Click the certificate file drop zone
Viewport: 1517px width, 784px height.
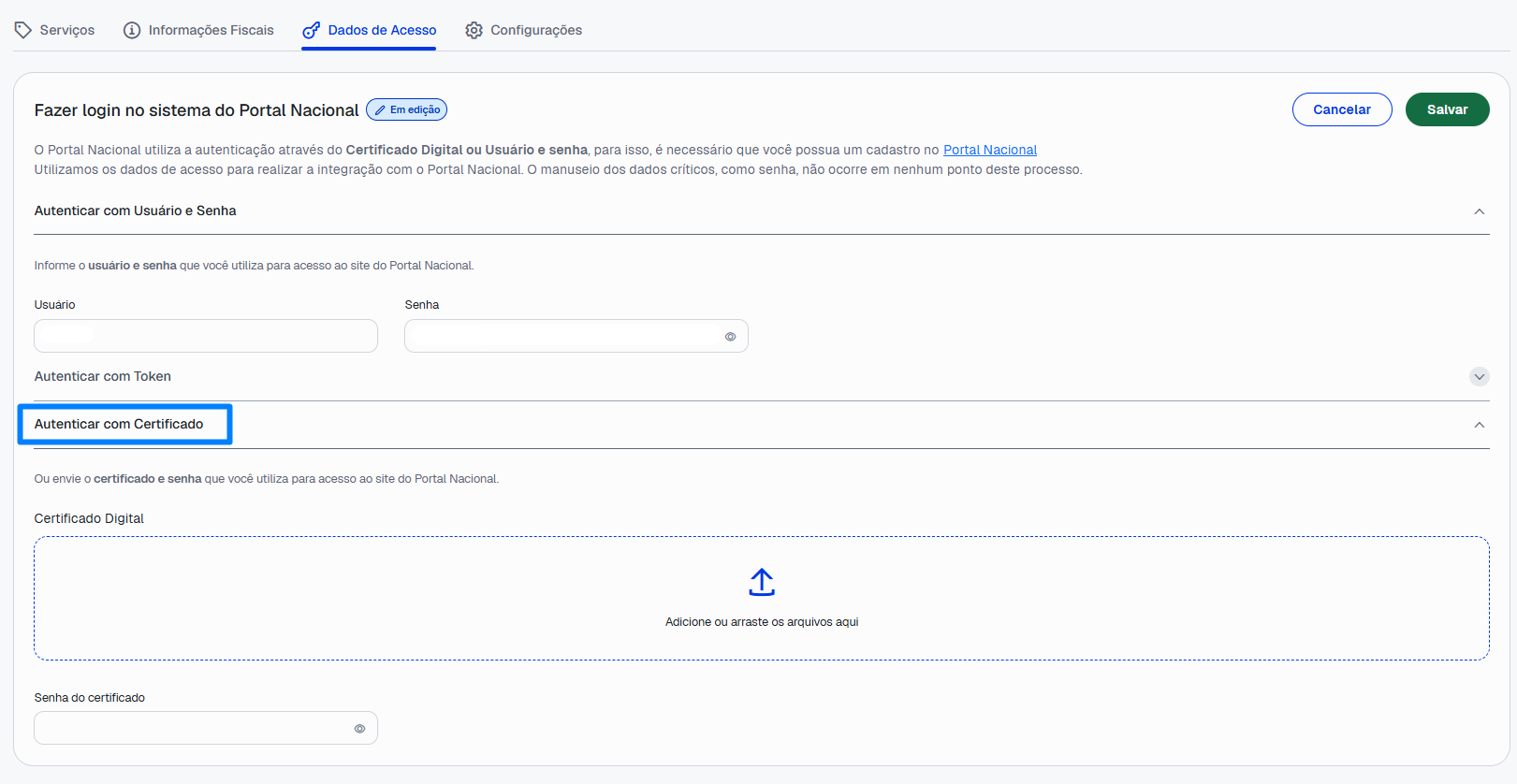click(x=762, y=599)
